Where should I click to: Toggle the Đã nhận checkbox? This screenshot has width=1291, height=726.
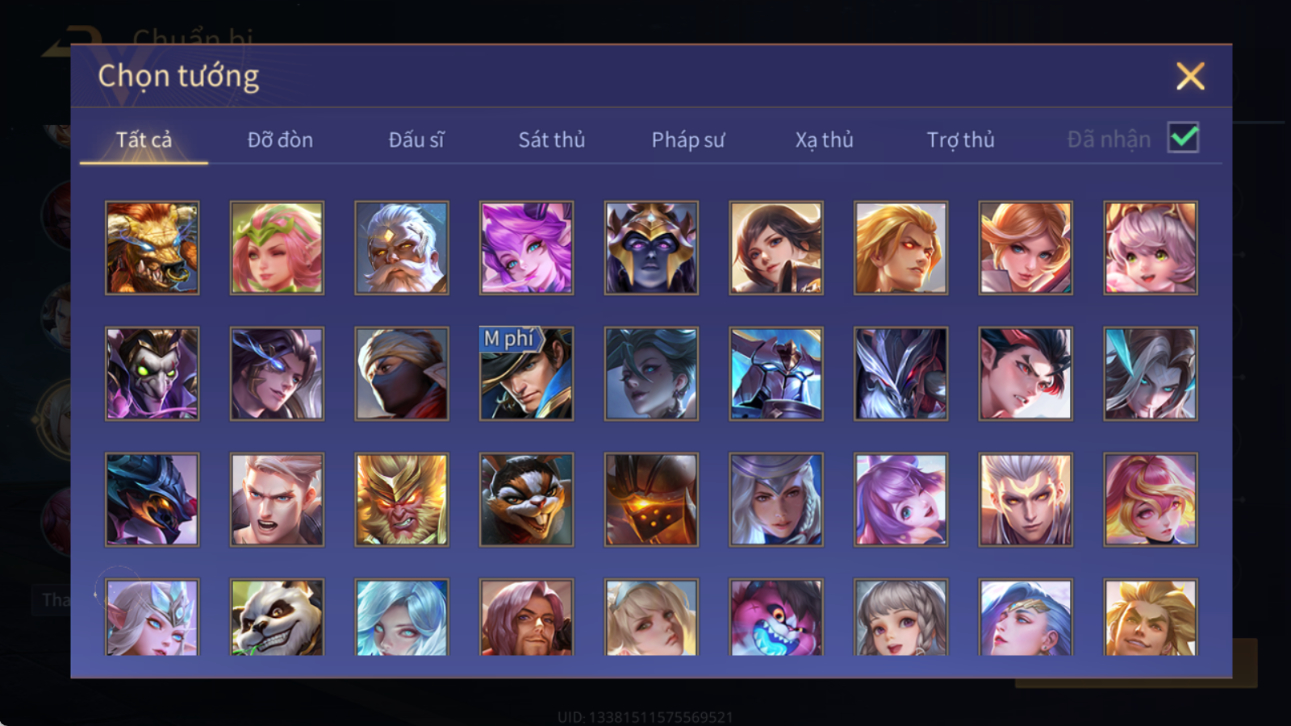[x=1183, y=138]
